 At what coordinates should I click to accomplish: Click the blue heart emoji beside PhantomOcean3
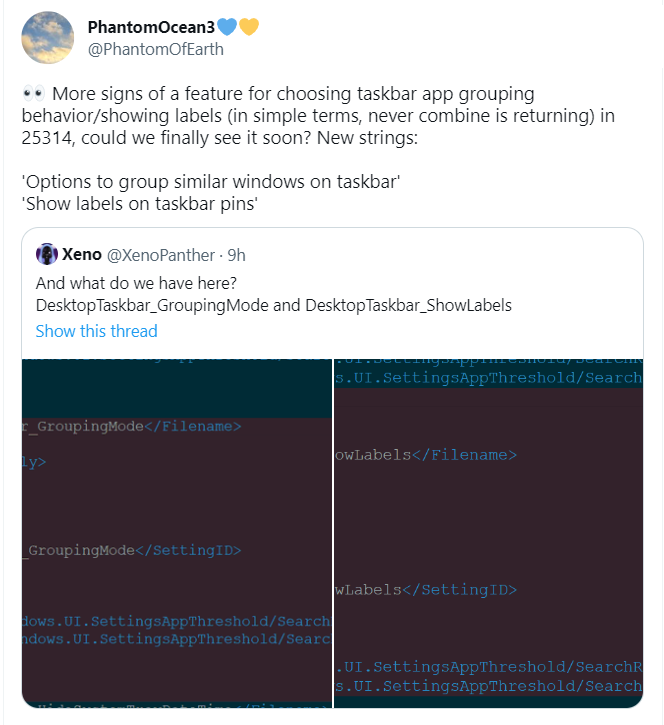pos(229,27)
